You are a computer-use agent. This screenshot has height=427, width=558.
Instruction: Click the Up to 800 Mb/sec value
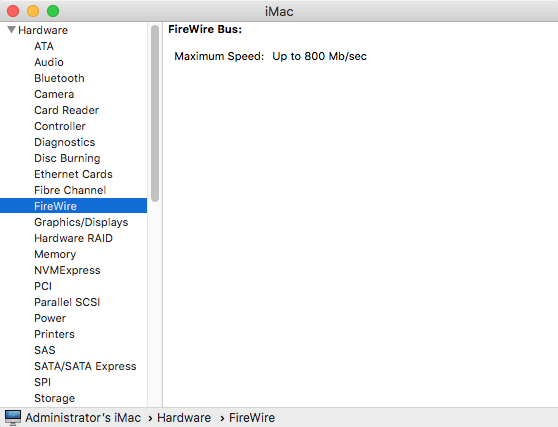coord(319,56)
